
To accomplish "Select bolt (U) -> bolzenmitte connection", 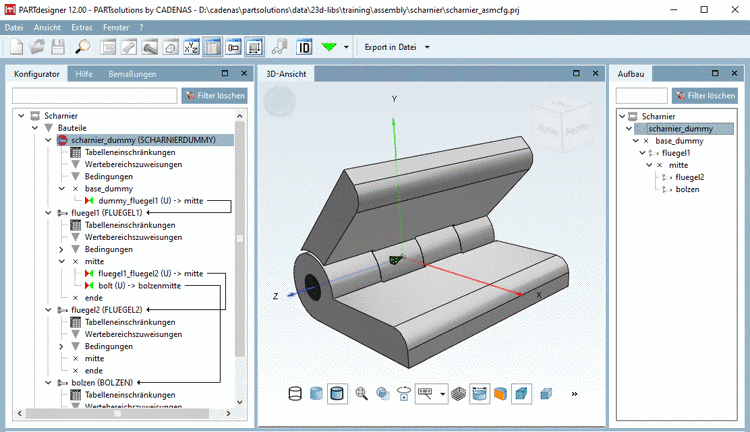I will tap(139, 286).
